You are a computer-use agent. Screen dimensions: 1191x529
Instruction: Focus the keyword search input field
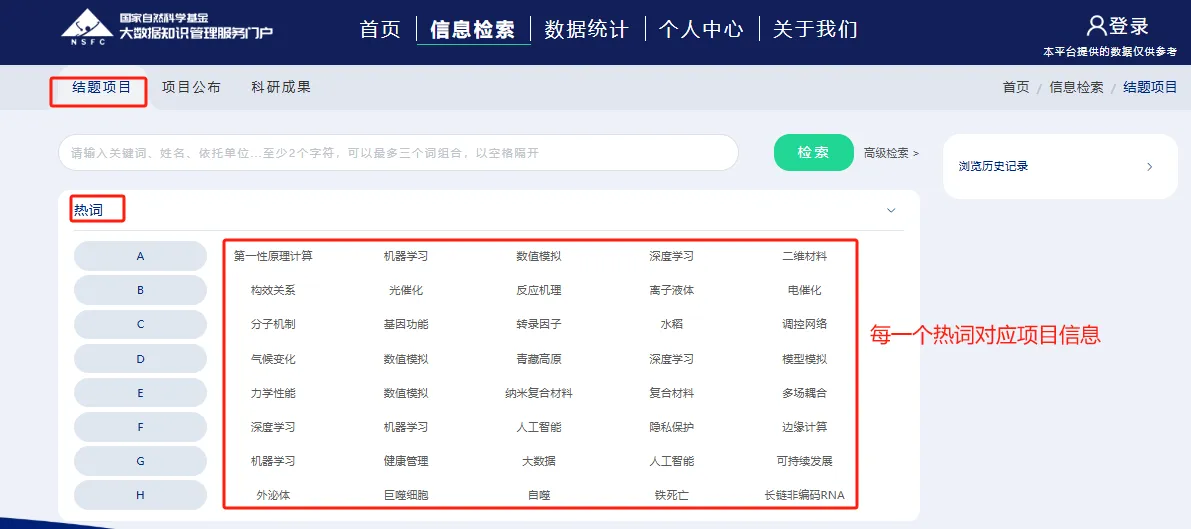398,153
